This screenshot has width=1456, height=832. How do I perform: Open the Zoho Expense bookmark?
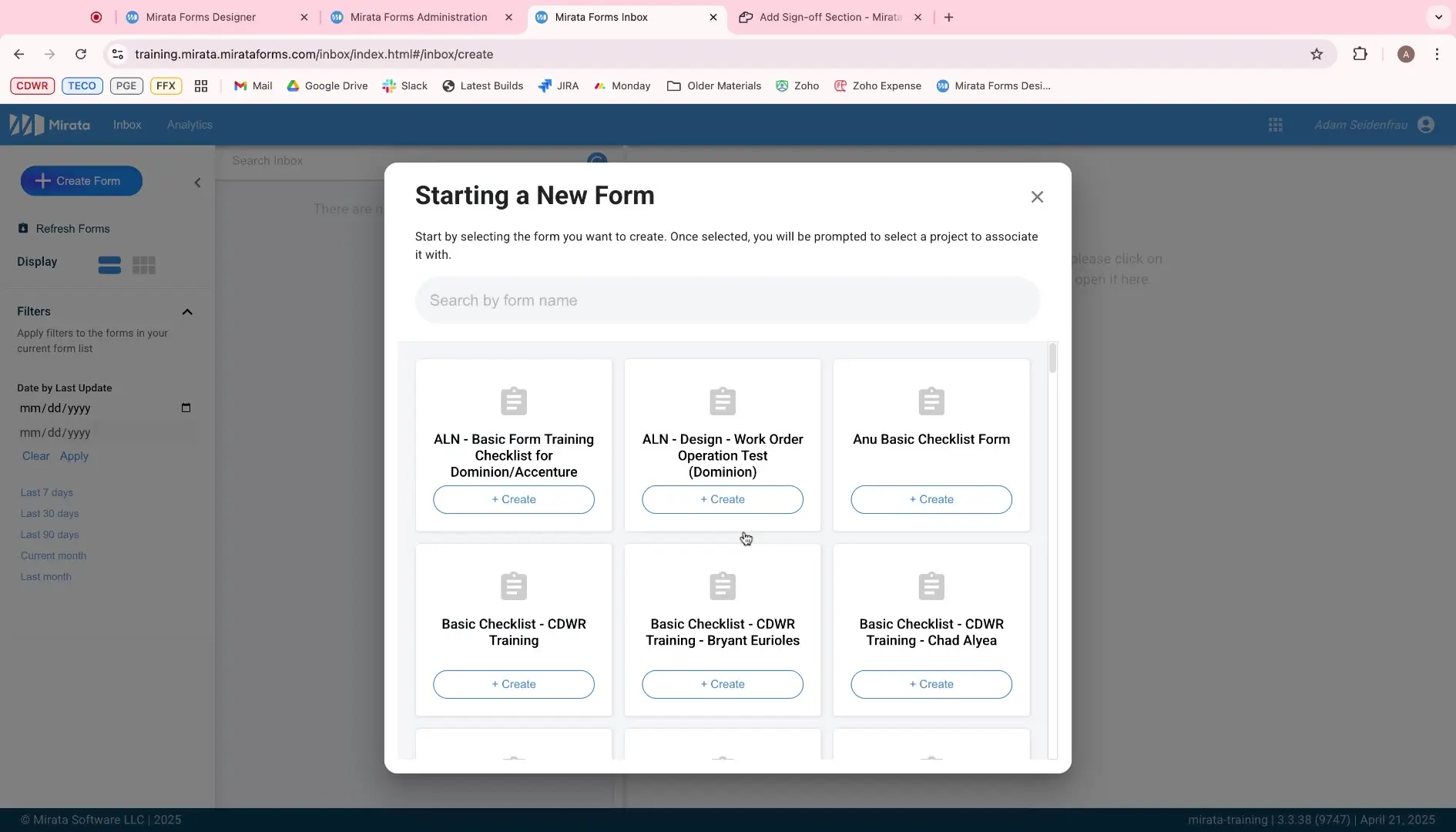(878, 86)
